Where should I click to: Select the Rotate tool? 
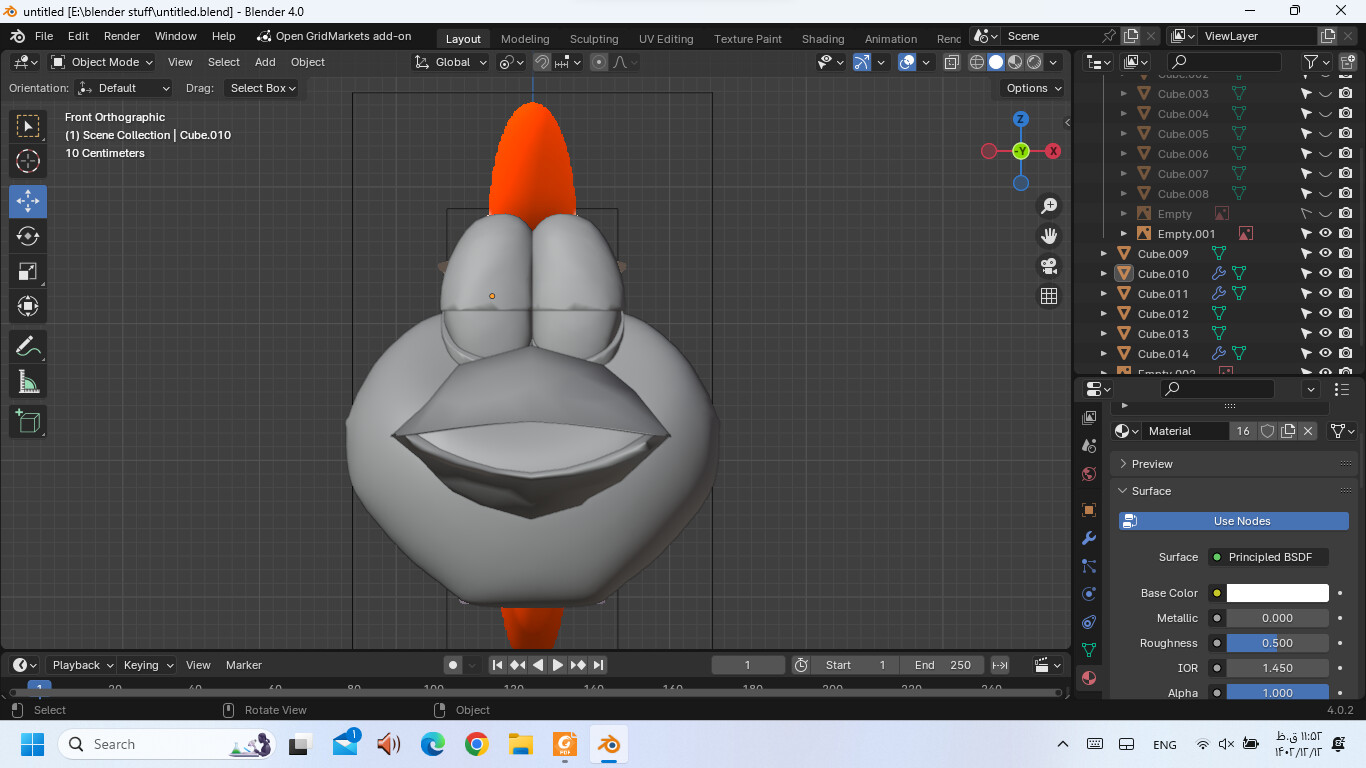28,236
